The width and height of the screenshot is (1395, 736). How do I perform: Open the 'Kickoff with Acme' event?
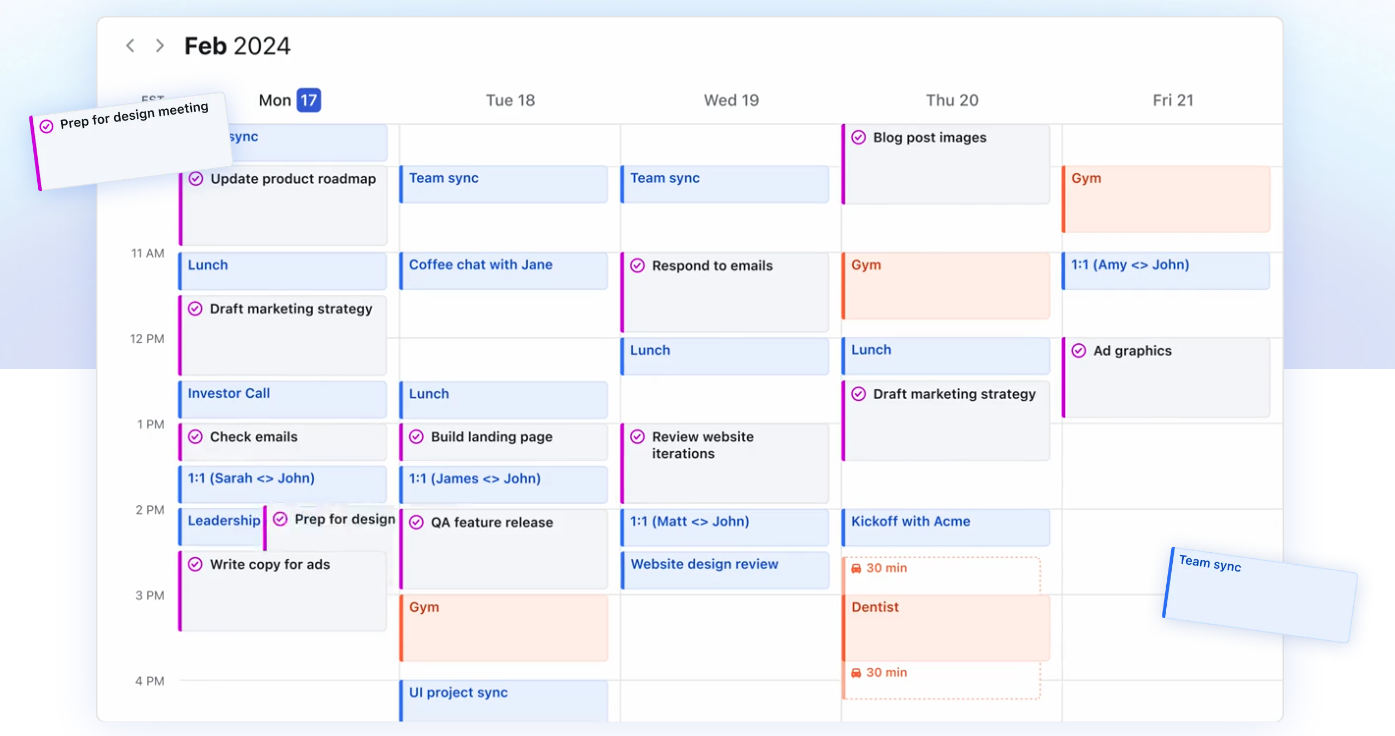tap(946, 527)
